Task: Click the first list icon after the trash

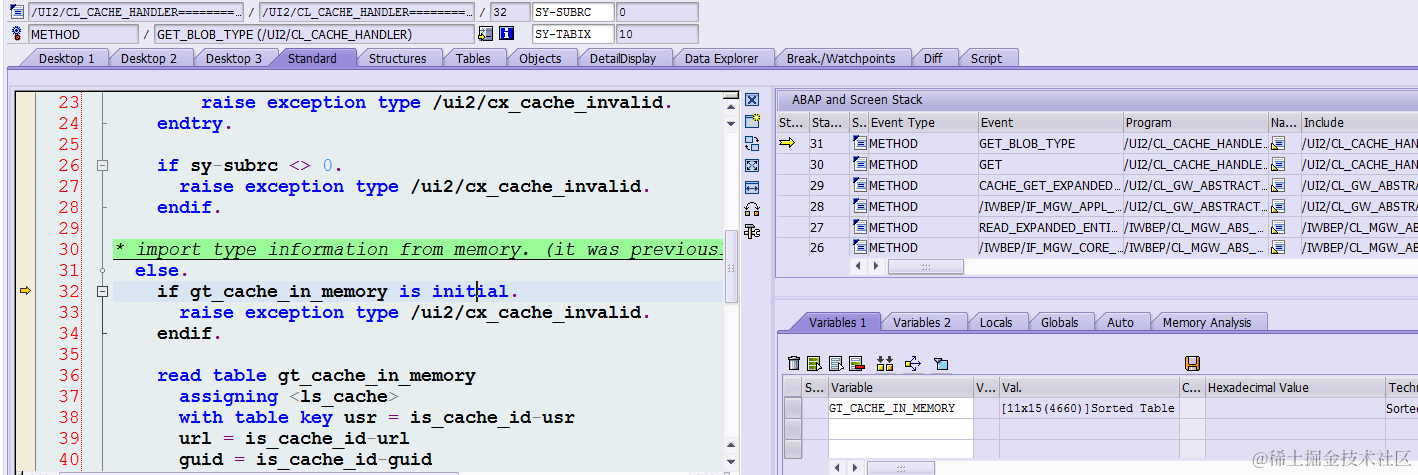Action: tap(814, 363)
